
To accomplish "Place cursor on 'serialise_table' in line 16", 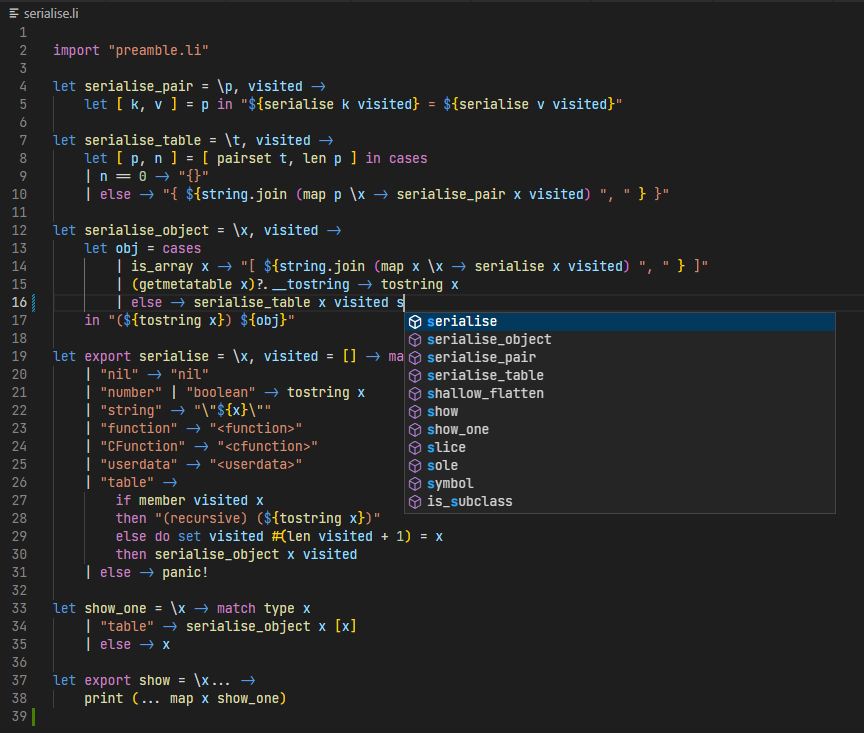I will 252,303.
